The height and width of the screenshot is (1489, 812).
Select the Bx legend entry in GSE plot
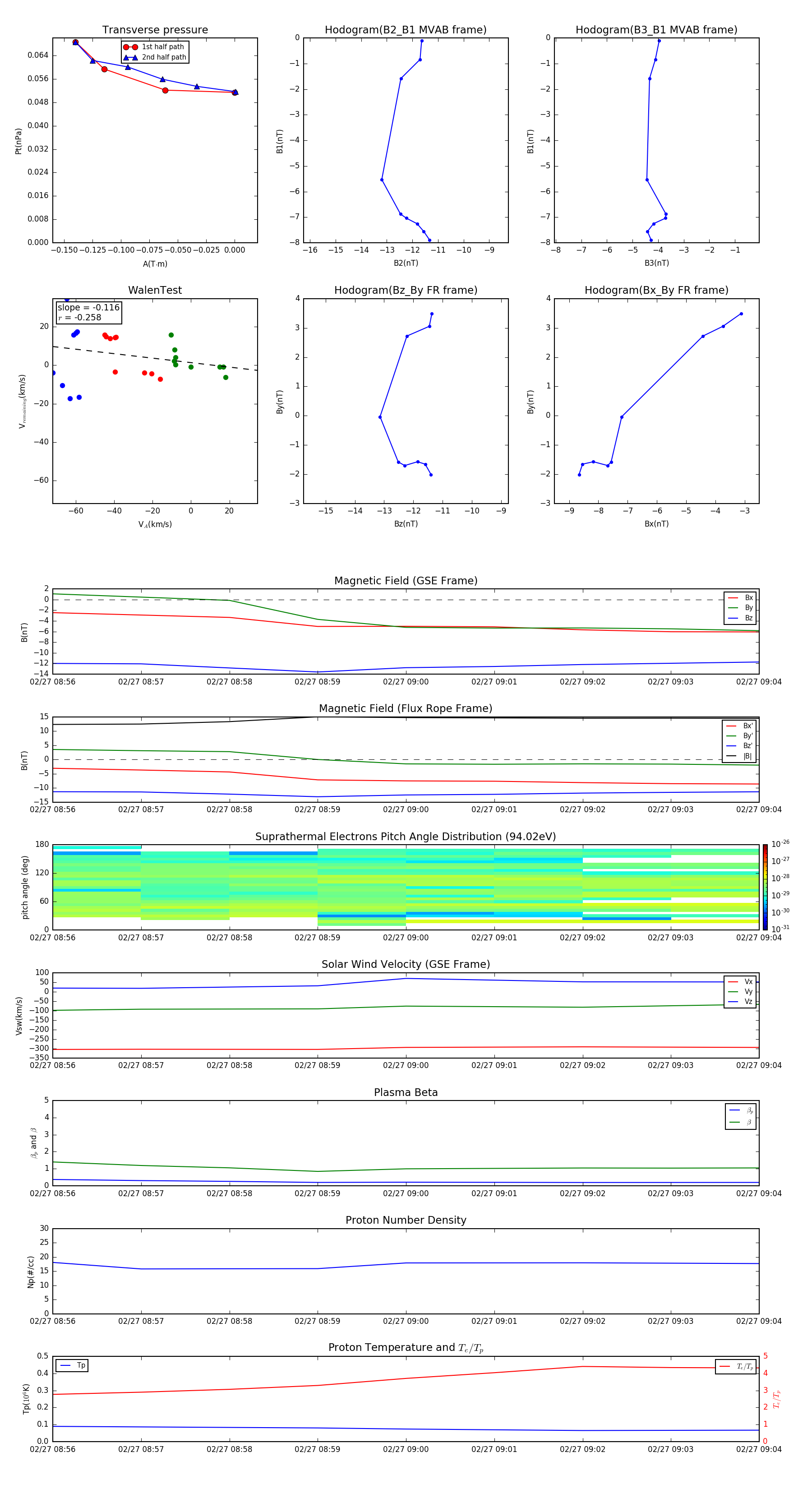740,598
